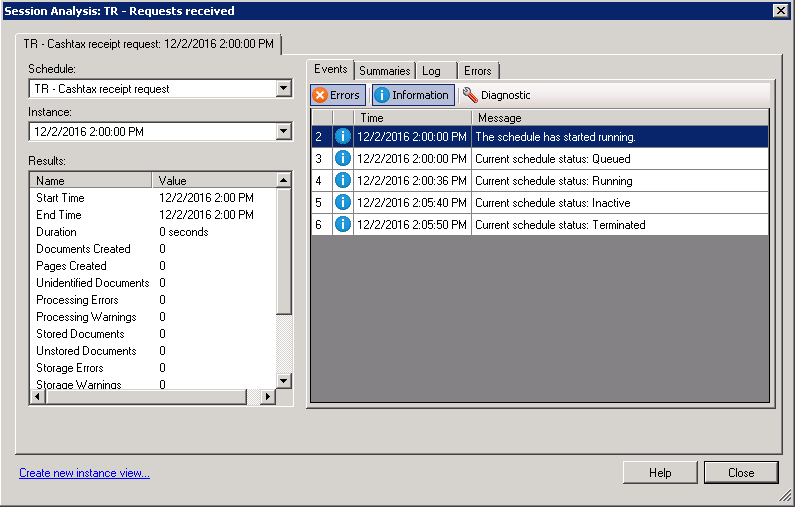Viewport: 798px width, 510px height.
Task: Sort Results by Value column header
Action: (214, 181)
